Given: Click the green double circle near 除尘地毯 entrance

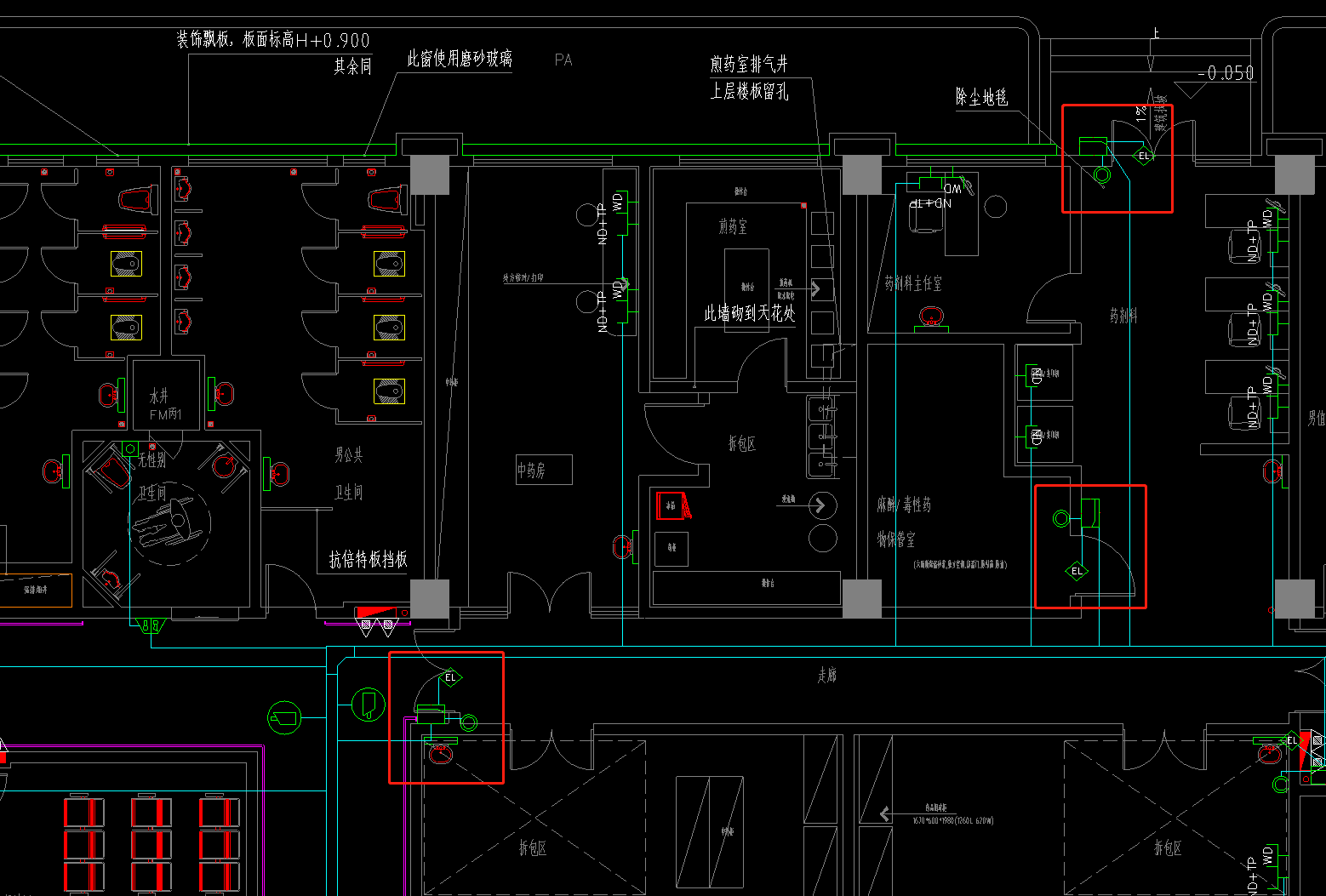Looking at the screenshot, I should (1103, 175).
